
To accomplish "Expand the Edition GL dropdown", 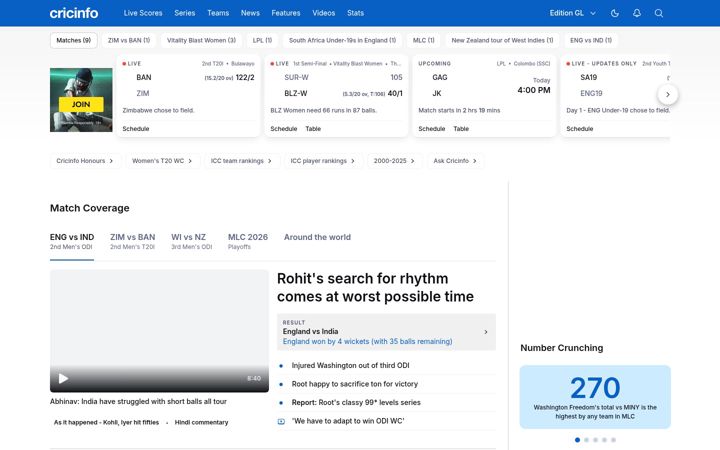I will tap(573, 13).
